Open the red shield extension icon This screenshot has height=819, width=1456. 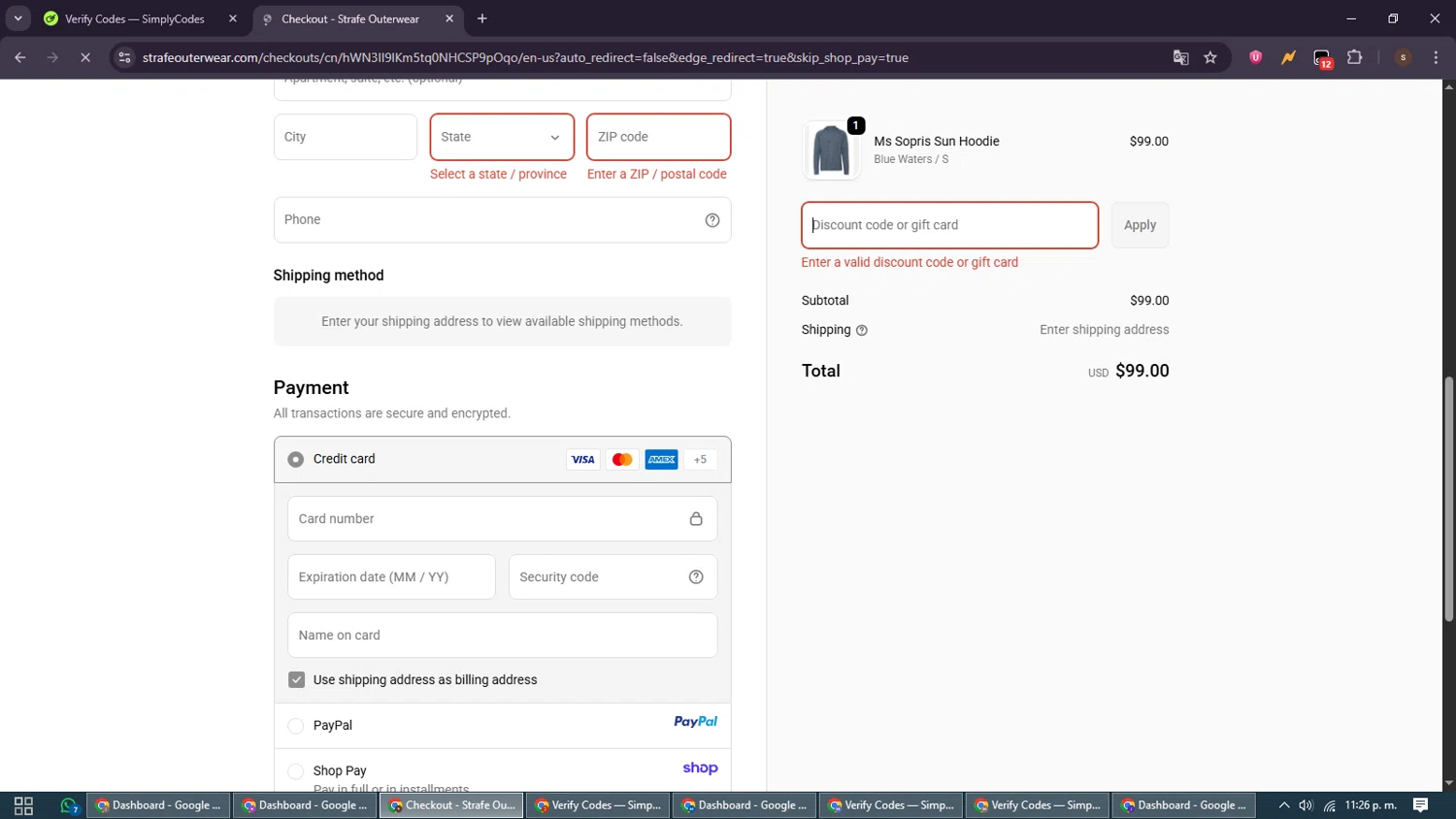pyautogui.click(x=1256, y=57)
